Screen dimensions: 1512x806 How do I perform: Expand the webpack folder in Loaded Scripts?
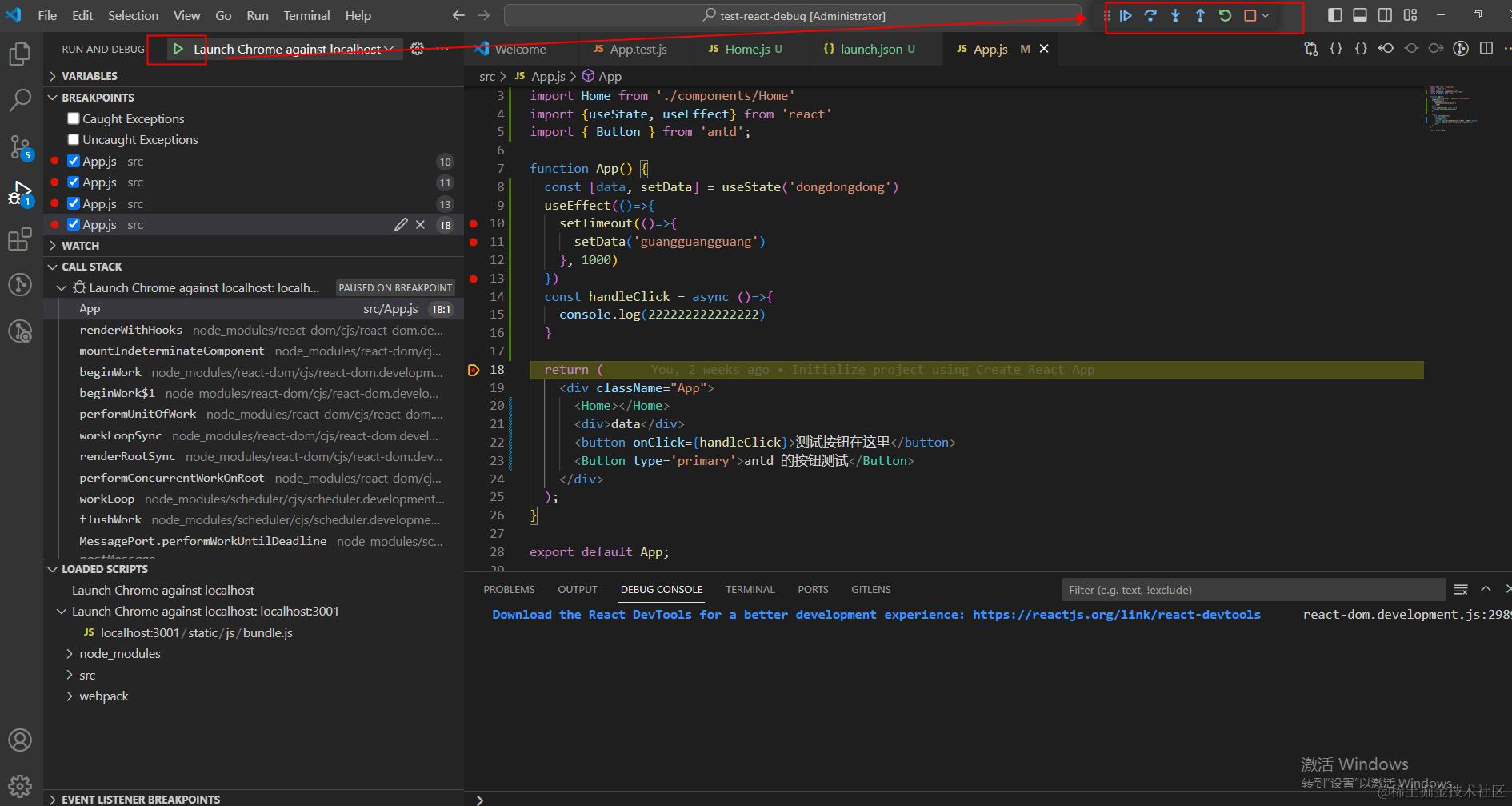coord(104,696)
